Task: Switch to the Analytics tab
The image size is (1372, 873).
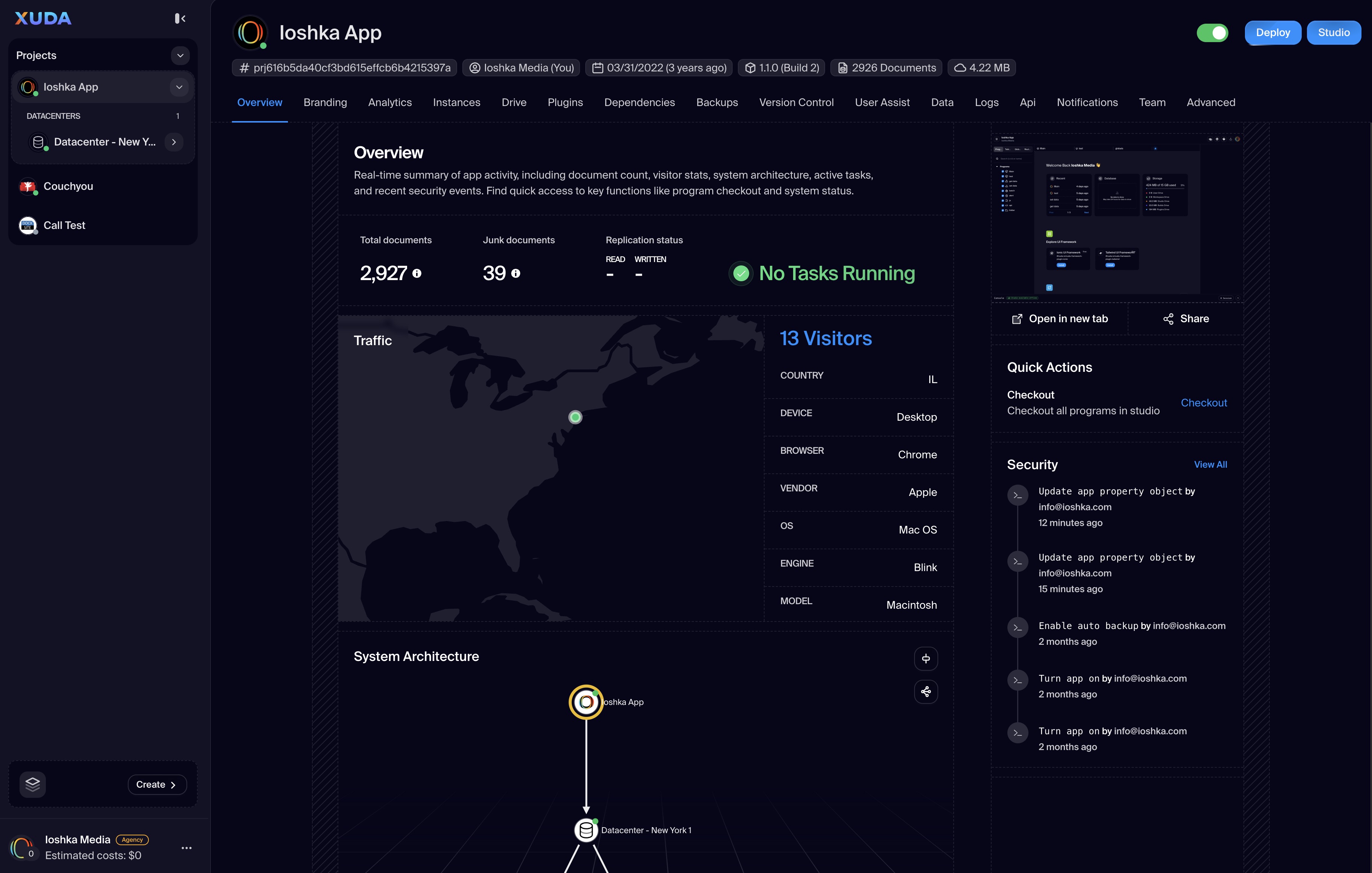Action: (390, 103)
